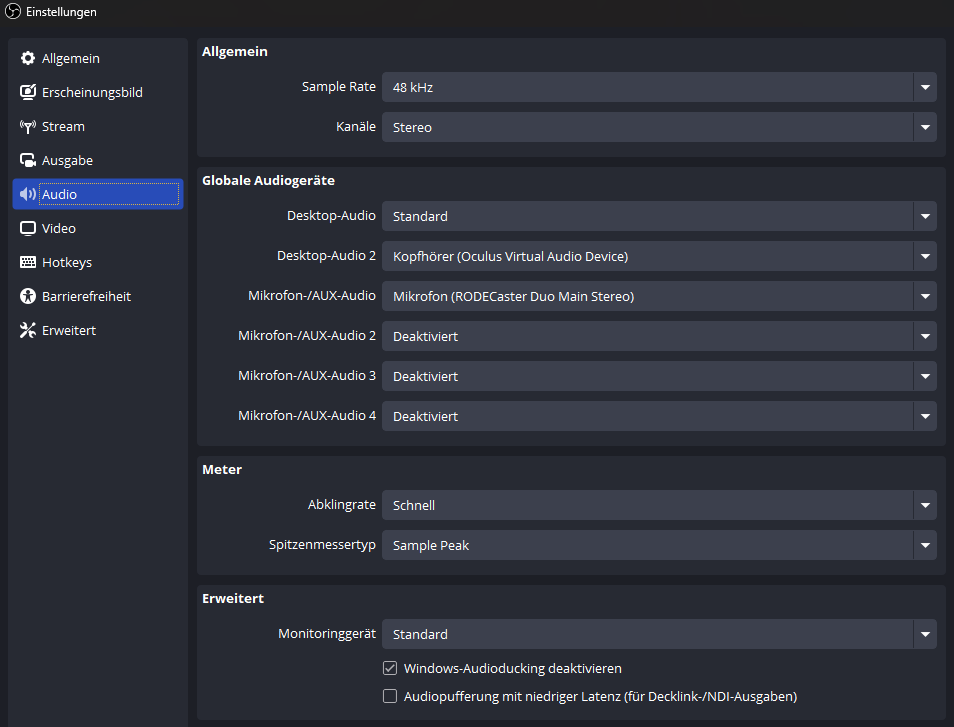Viewport: 954px width, 727px height.
Task: Click the OBS logo in title bar
Action: pyautogui.click(x=13, y=12)
